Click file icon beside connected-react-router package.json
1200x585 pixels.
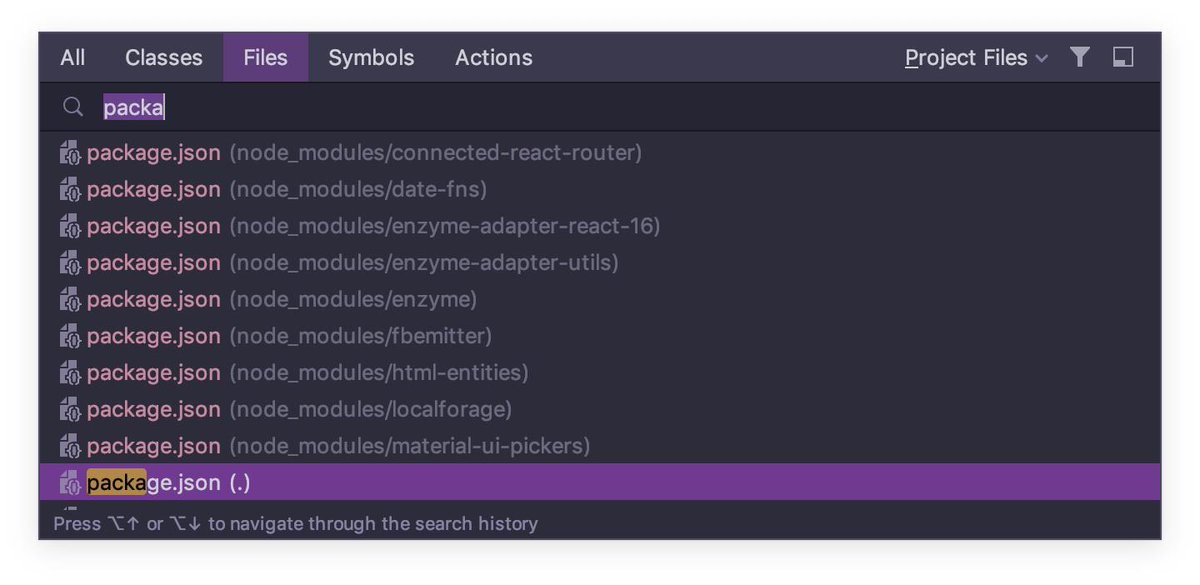70,153
